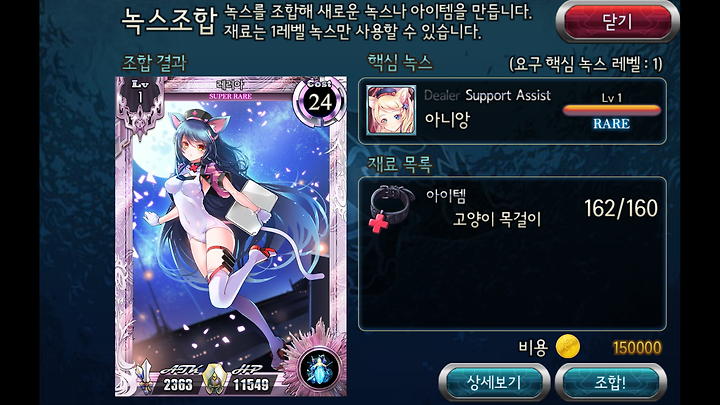Select the Dealer role label
The width and height of the screenshot is (720, 405).
[442, 95]
